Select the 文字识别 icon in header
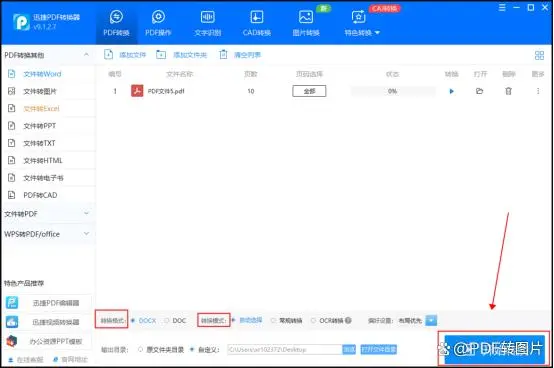 click(208, 17)
